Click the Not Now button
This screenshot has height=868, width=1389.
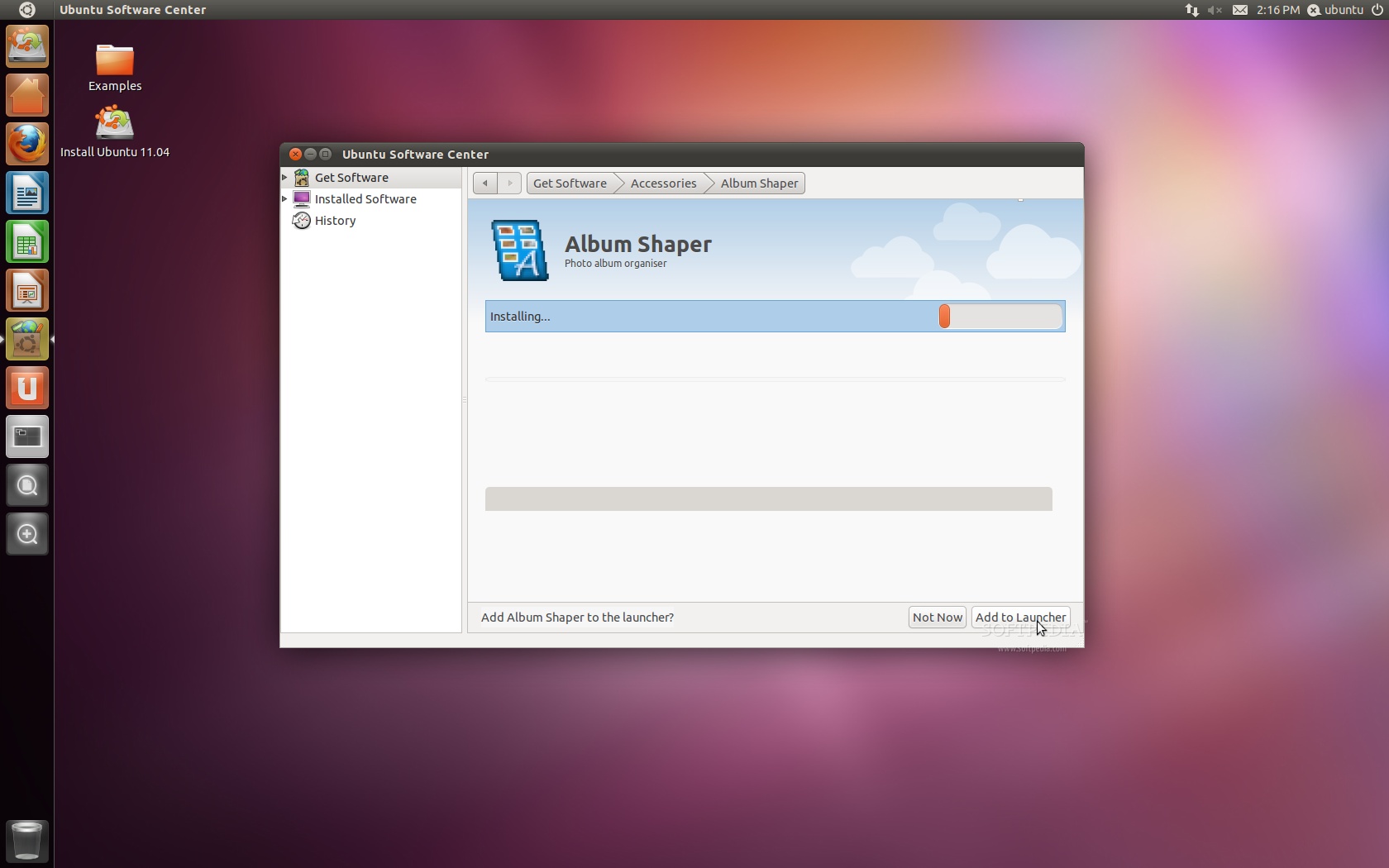pos(937,617)
